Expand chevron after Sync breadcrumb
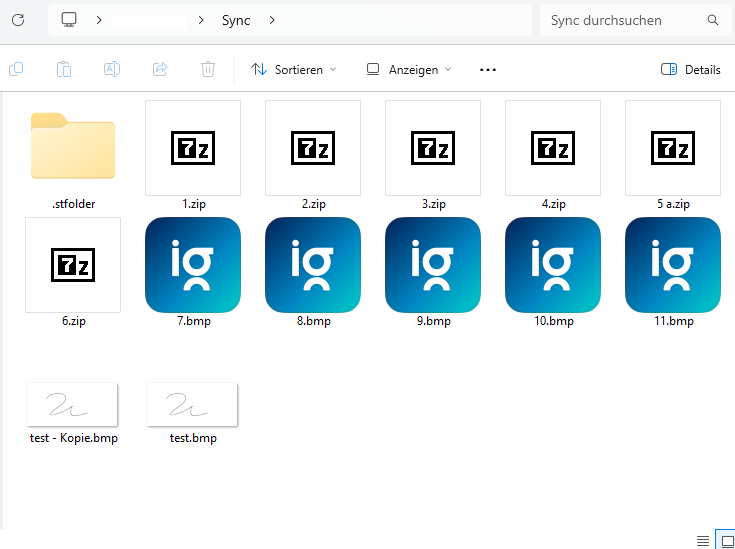The image size is (735, 549). click(x=272, y=20)
